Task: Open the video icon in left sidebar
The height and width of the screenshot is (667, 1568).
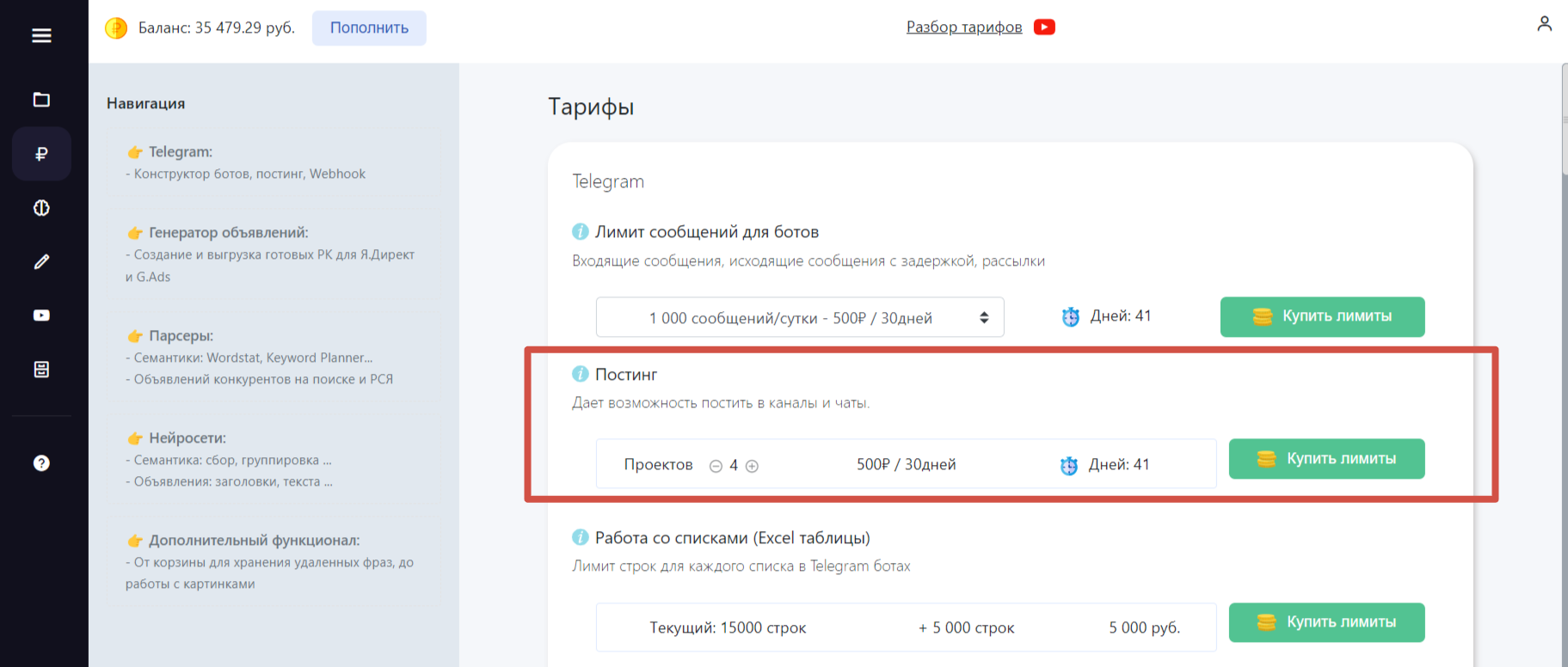Action: pos(41,315)
